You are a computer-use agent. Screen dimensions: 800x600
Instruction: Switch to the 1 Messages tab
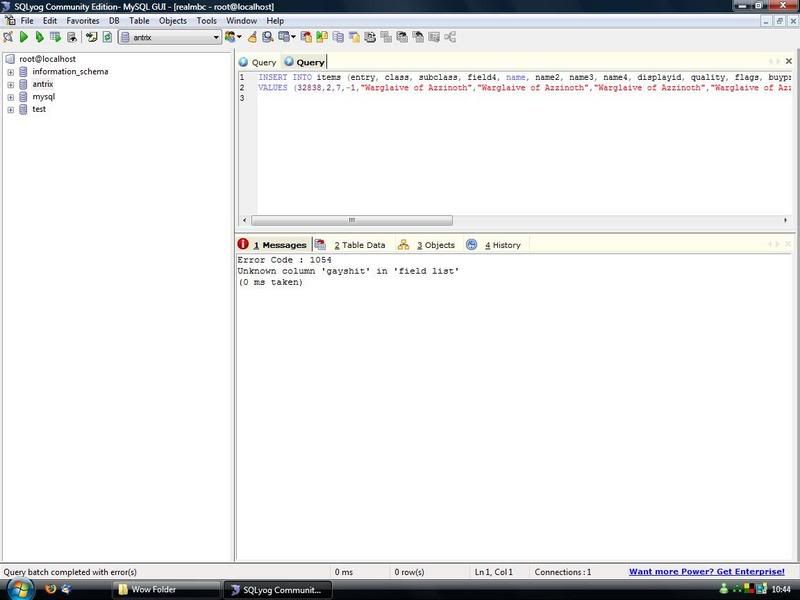click(x=273, y=245)
